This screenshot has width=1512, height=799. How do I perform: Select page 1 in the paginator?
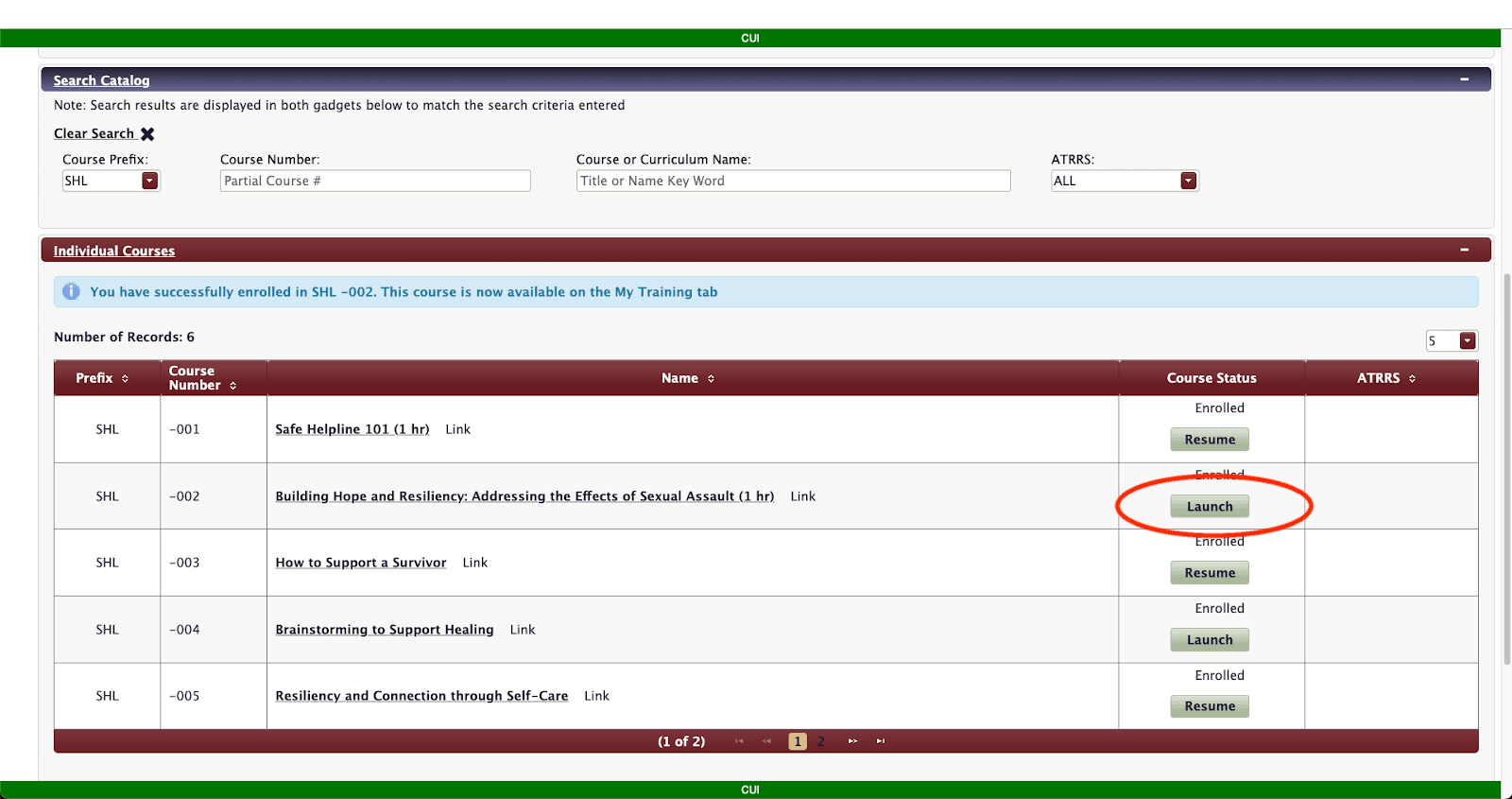pyautogui.click(x=798, y=741)
